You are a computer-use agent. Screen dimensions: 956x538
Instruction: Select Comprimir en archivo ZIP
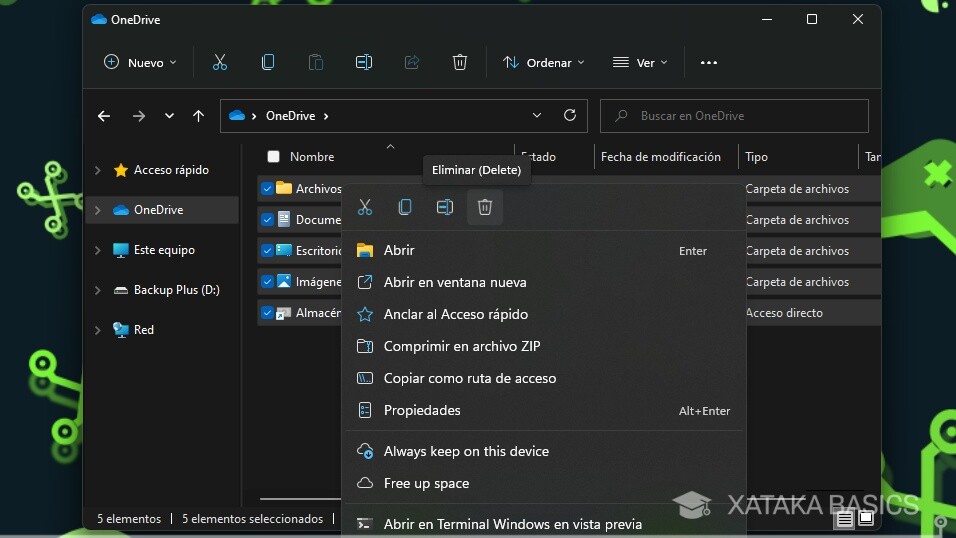coord(543,346)
